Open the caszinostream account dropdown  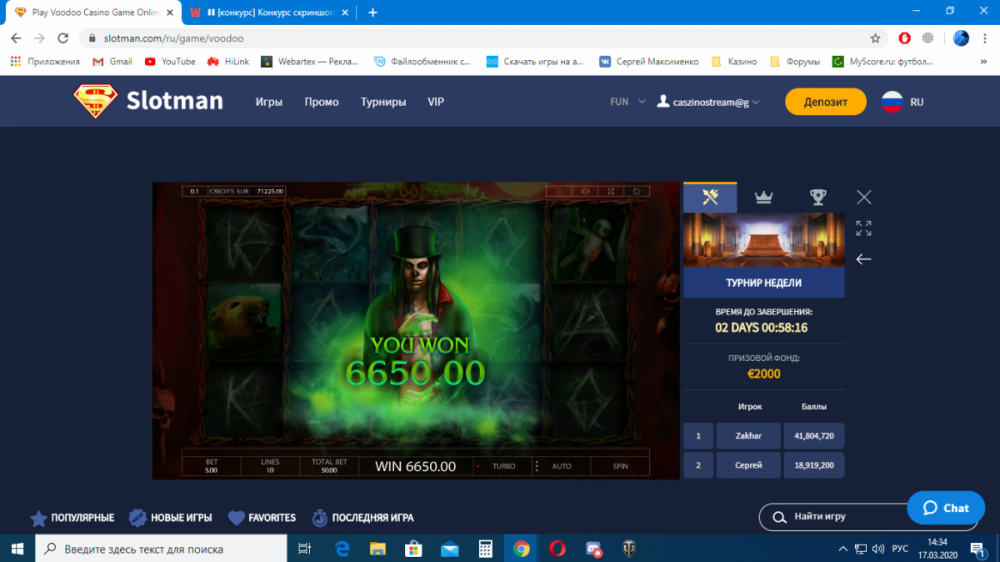pyautogui.click(x=708, y=102)
